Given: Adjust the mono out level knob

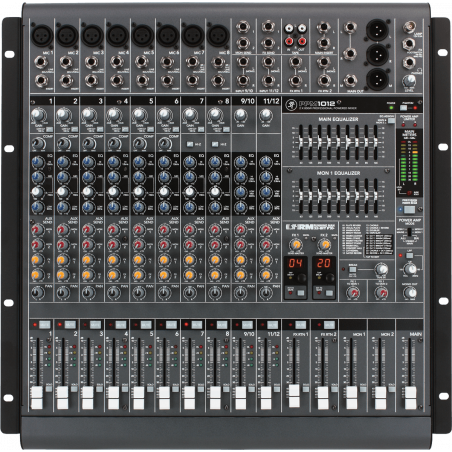Looking at the screenshot, I should [410, 293].
